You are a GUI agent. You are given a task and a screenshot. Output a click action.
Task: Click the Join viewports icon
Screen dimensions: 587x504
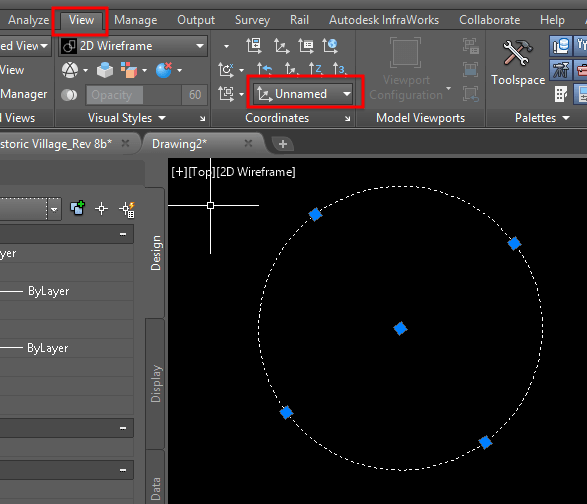(x=471, y=70)
